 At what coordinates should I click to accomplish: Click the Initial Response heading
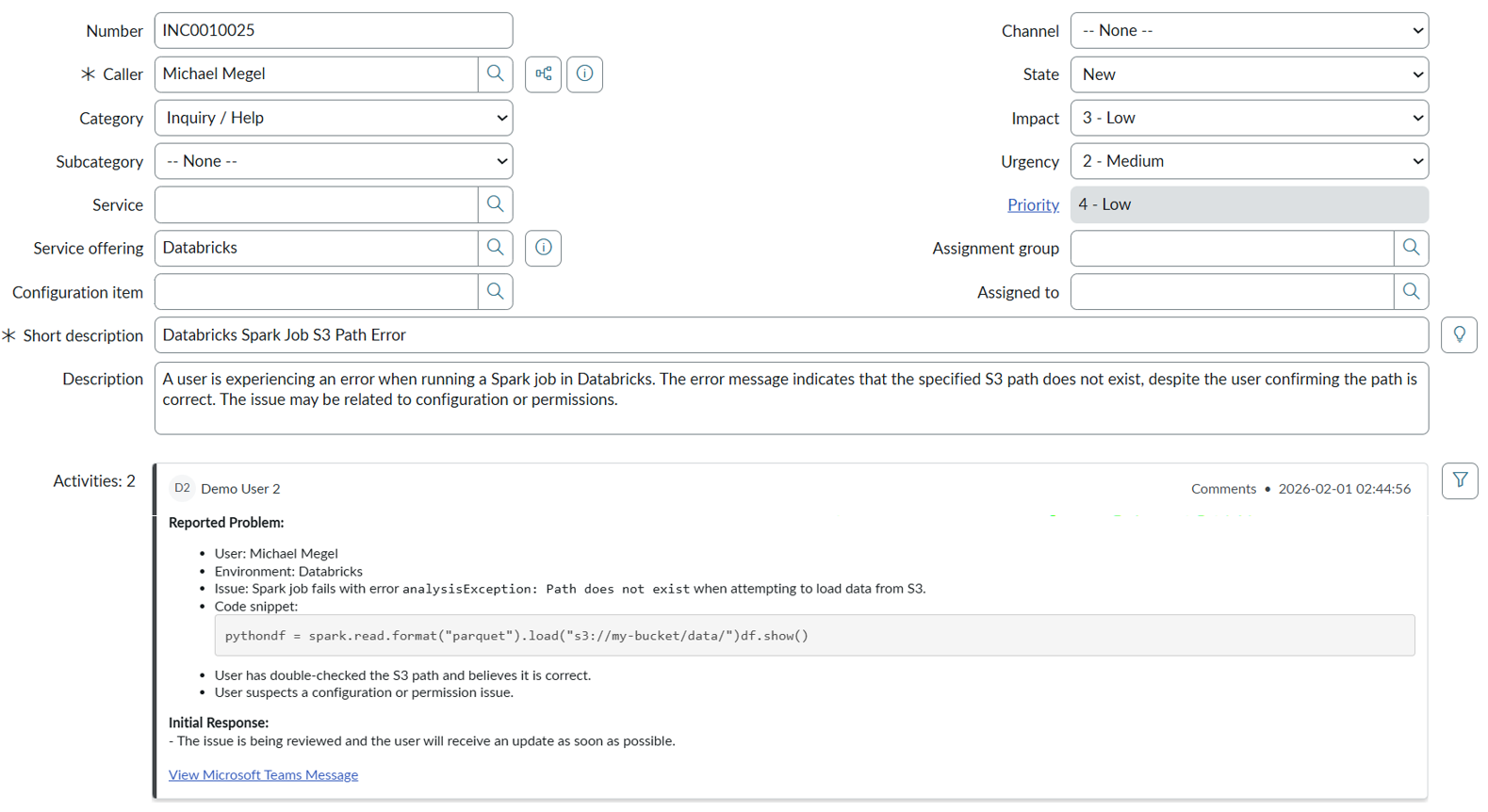click(219, 723)
